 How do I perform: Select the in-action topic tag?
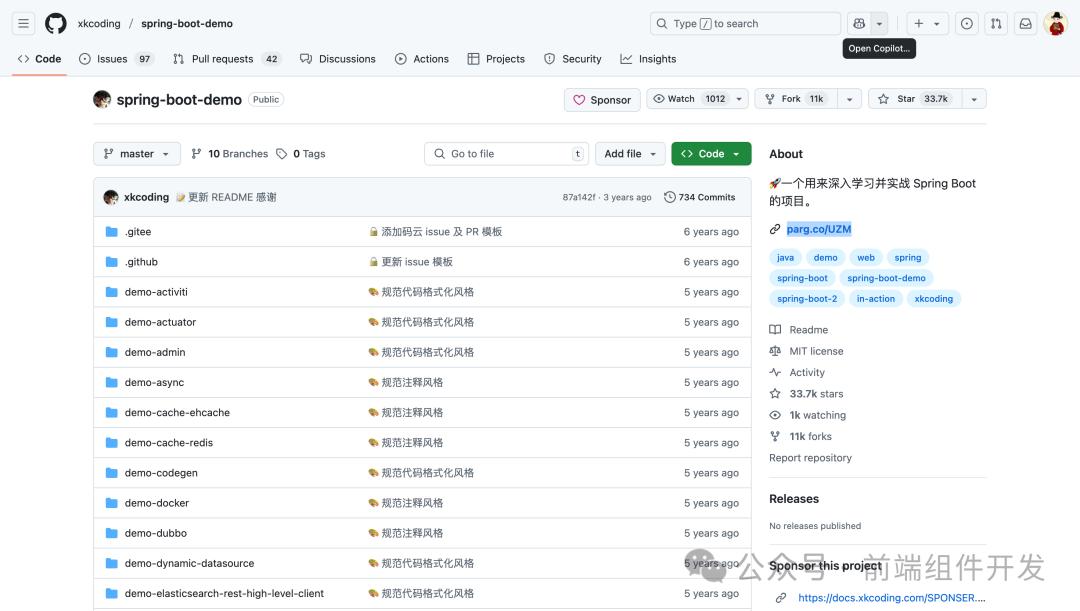pos(876,299)
